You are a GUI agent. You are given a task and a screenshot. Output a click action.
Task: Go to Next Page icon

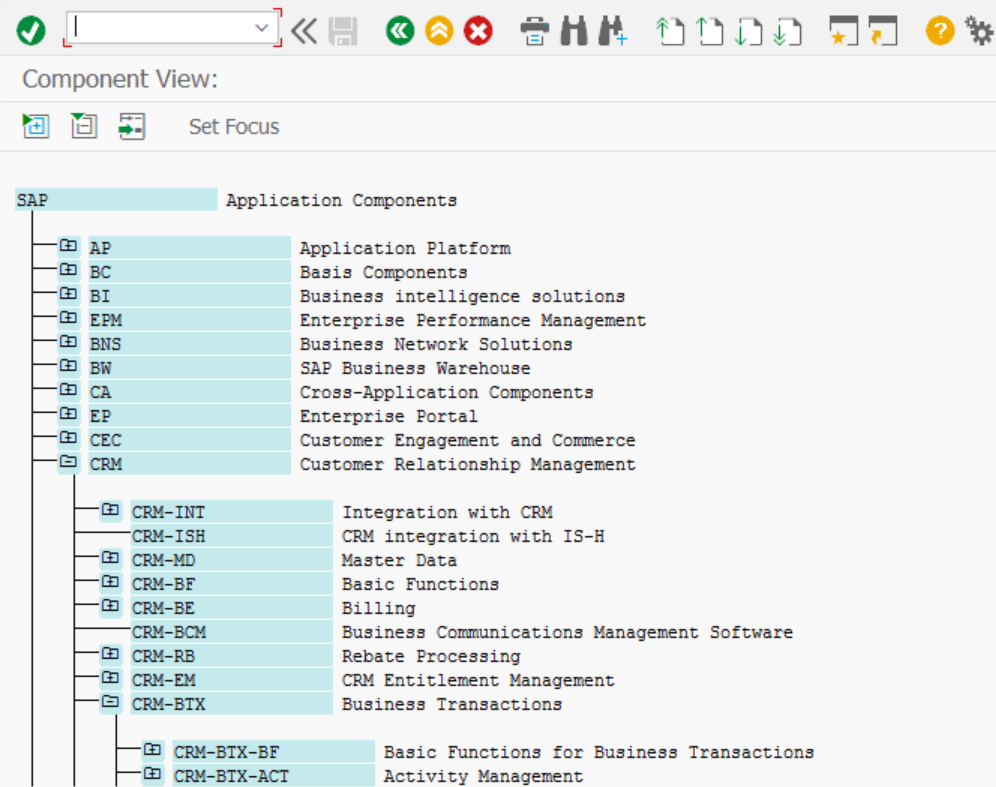[748, 31]
